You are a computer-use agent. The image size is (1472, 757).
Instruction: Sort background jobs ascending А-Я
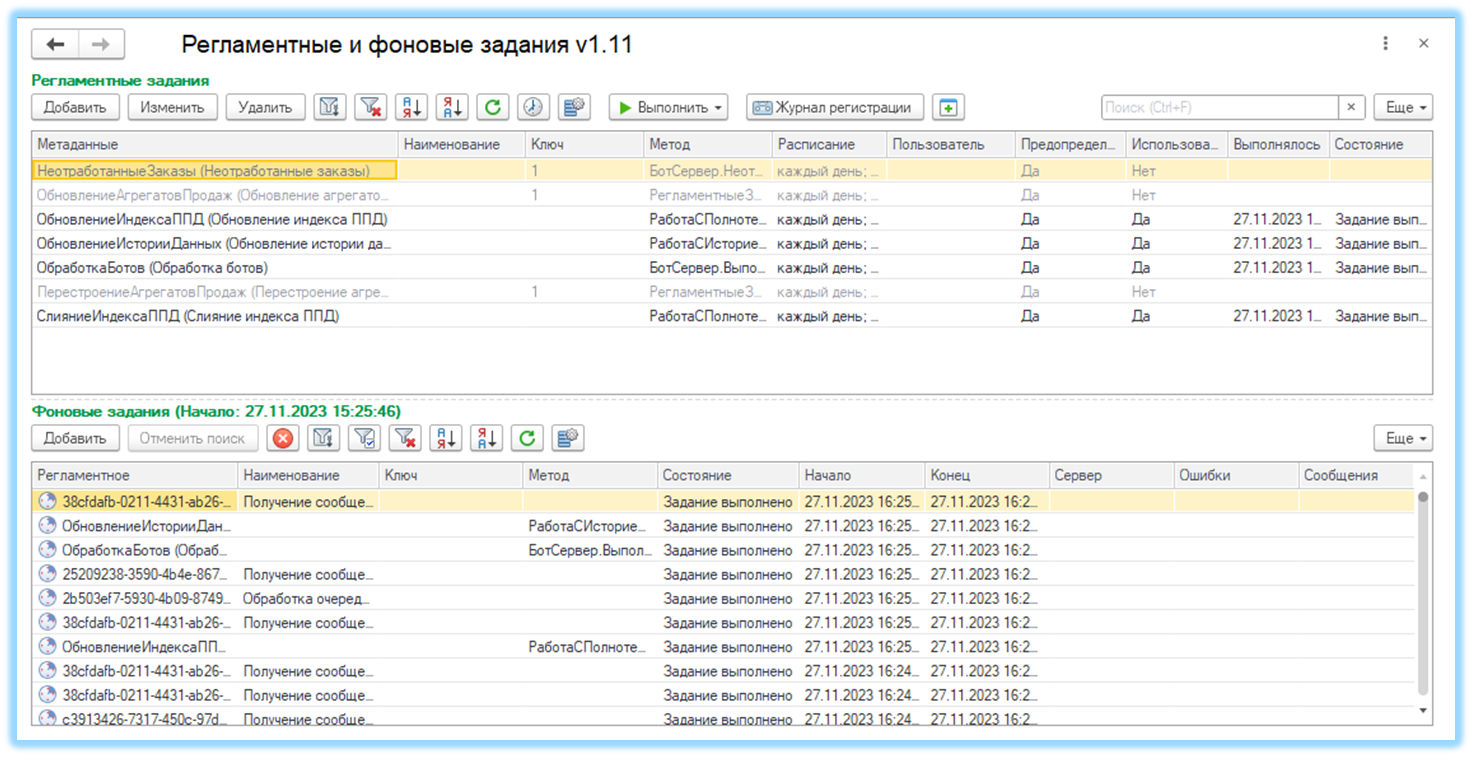click(446, 438)
